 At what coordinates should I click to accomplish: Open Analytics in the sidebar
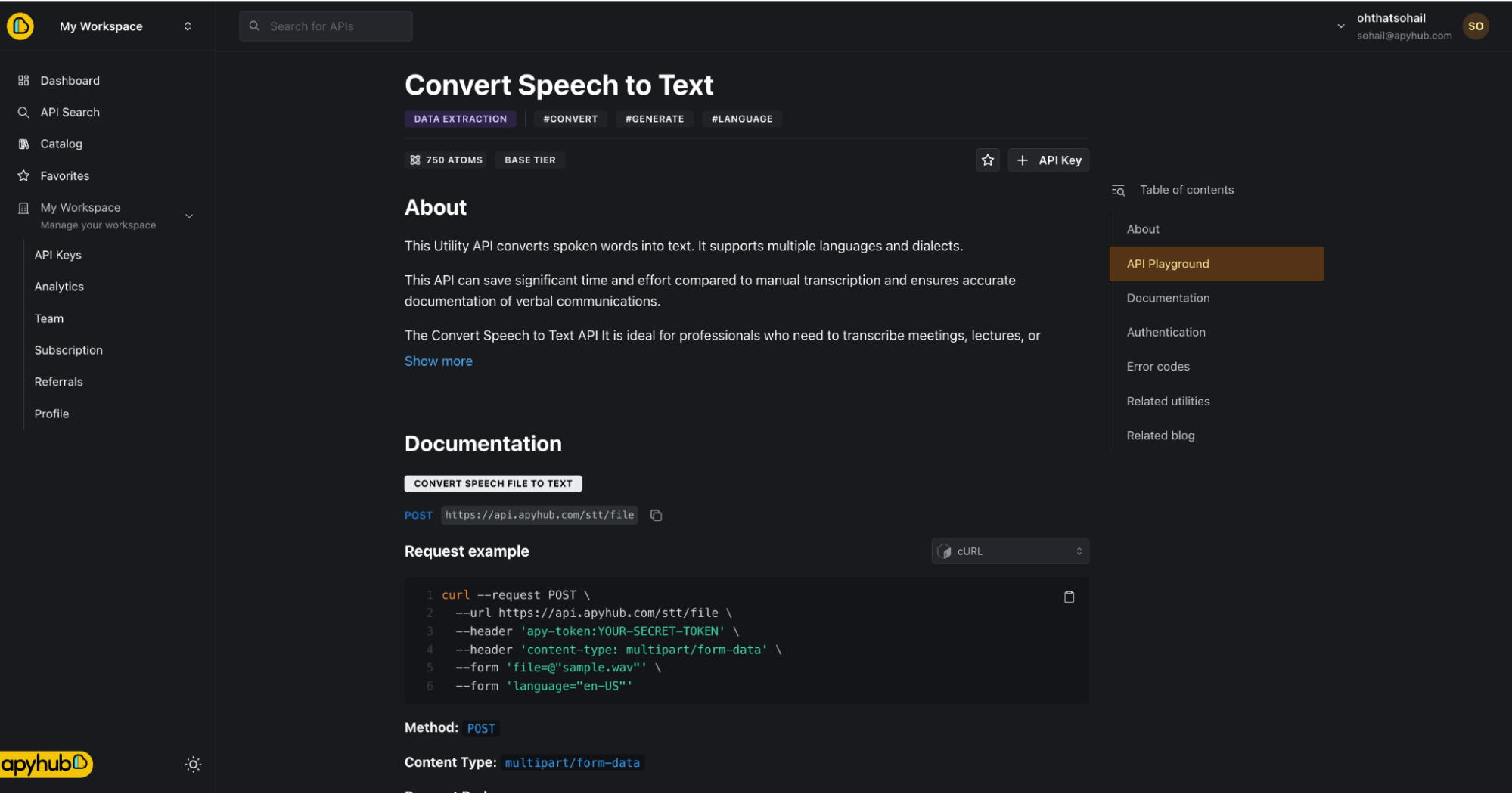59,287
